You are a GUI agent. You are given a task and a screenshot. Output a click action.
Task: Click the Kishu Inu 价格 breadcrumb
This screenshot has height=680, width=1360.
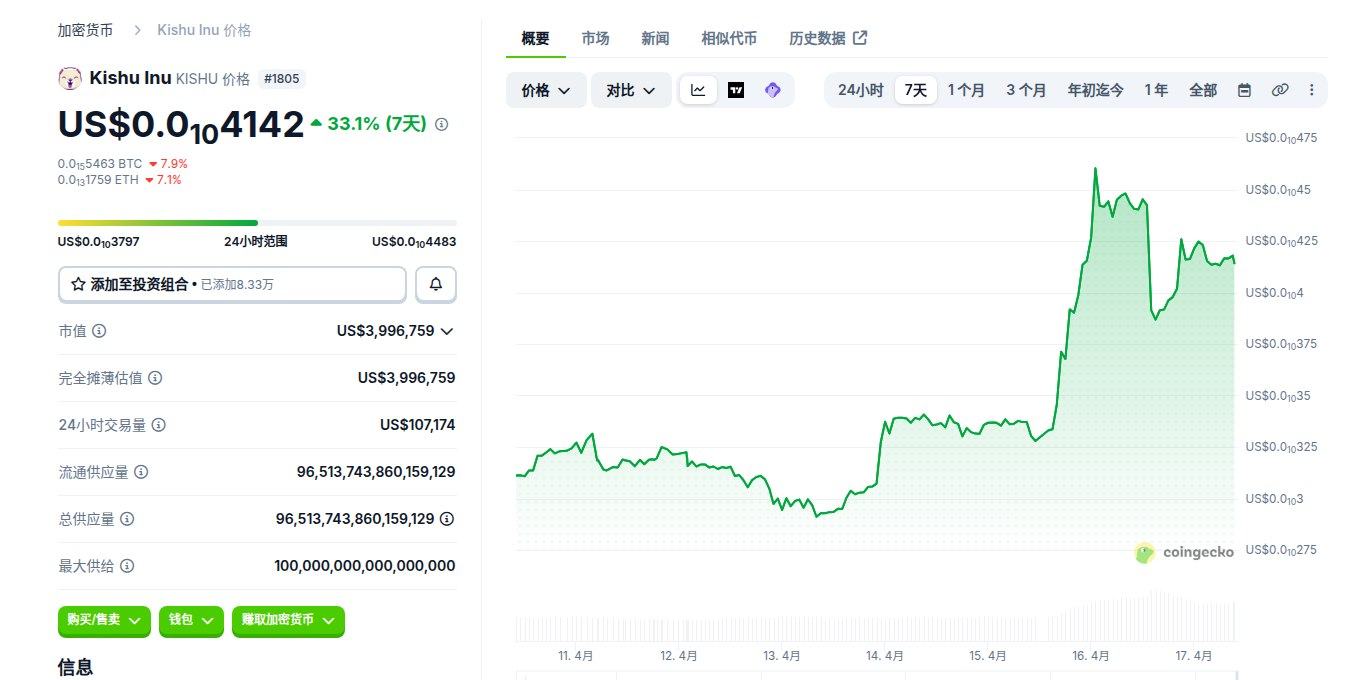(204, 30)
